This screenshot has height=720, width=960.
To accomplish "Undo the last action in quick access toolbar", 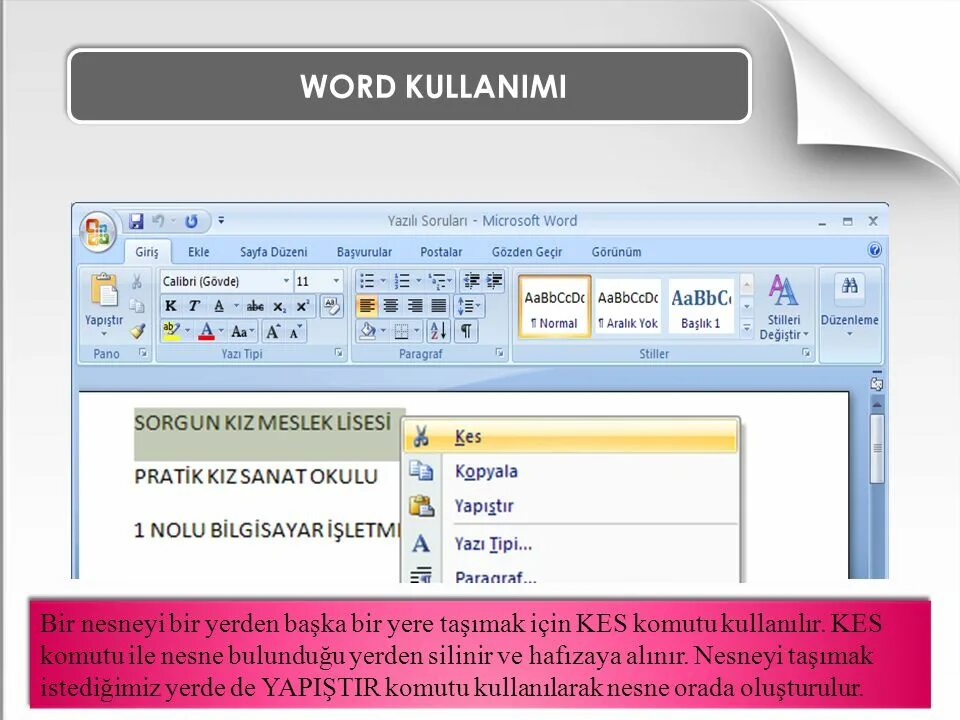I will click(159, 221).
